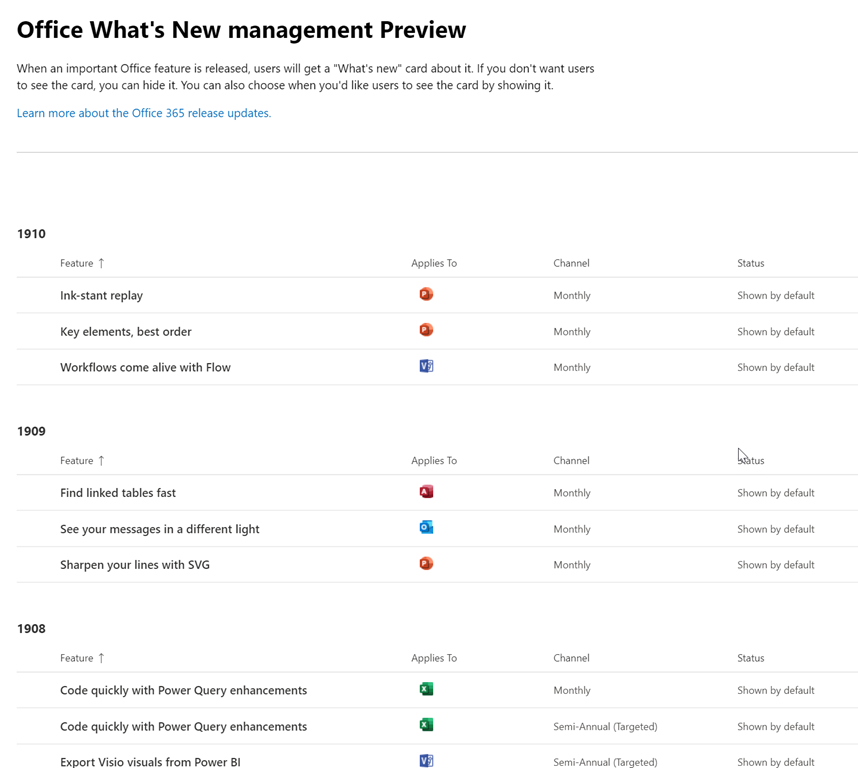Click the Excel icon for Find linked tables fast
This screenshot has height=768, width=858.
pyautogui.click(x=426, y=491)
